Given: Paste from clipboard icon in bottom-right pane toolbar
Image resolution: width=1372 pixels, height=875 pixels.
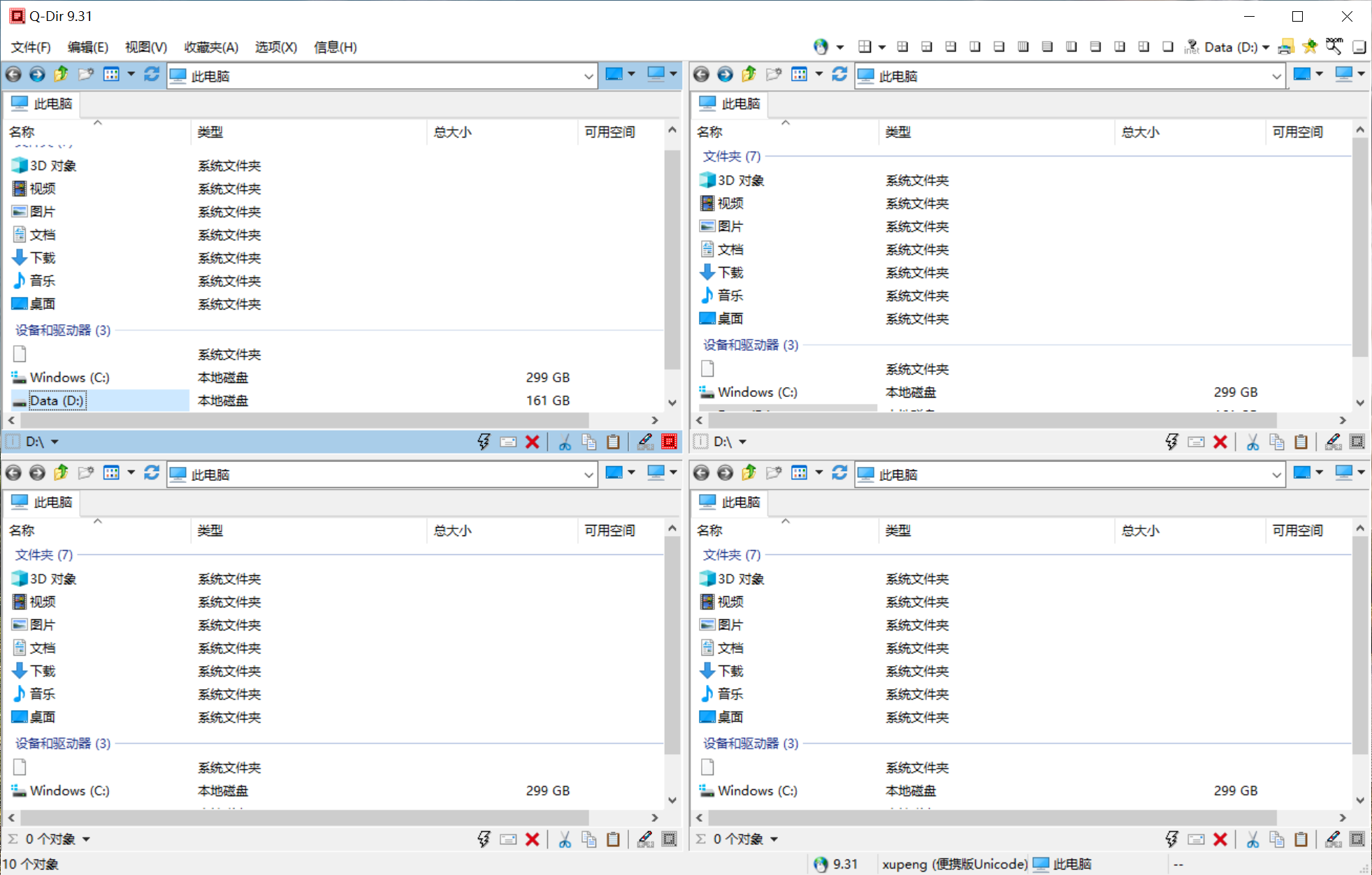Looking at the screenshot, I should click(1301, 839).
